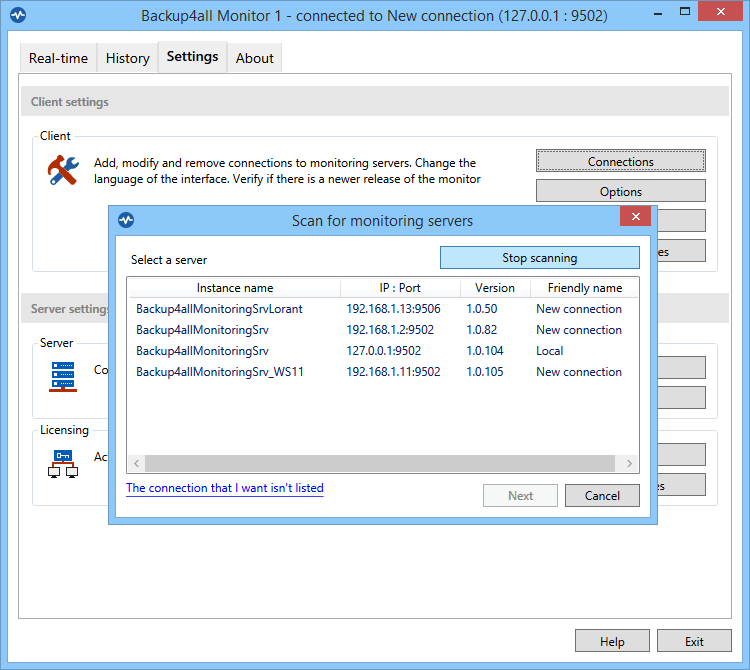Cancel the scan dialog
Screen dimensions: 750x670
coord(602,496)
